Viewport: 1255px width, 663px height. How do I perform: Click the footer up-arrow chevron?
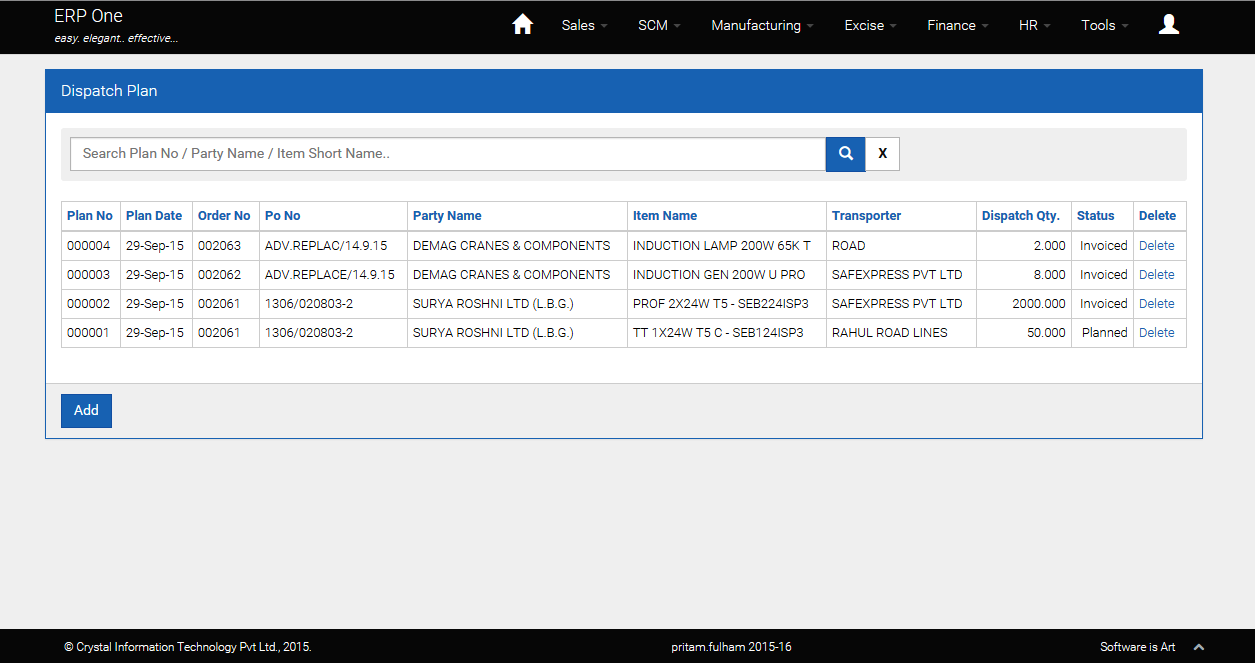[x=1199, y=647]
